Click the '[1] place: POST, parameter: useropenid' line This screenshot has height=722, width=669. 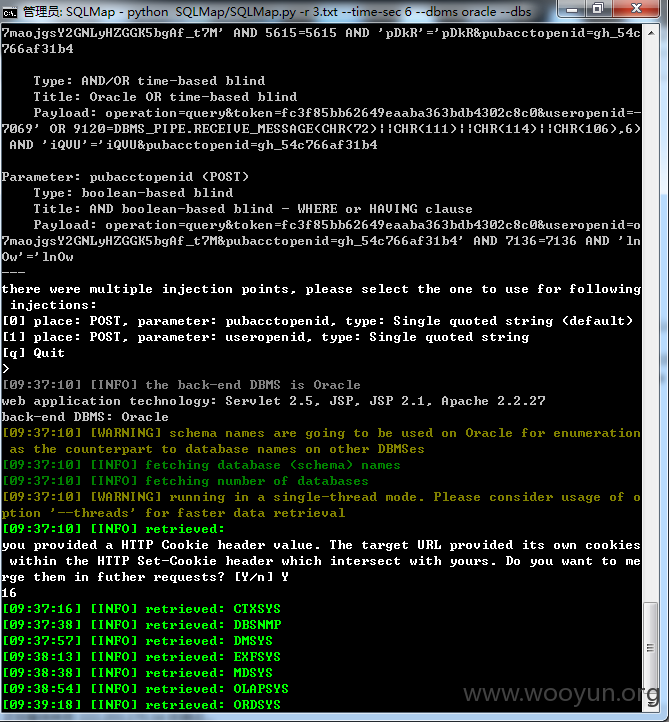click(x=266, y=337)
